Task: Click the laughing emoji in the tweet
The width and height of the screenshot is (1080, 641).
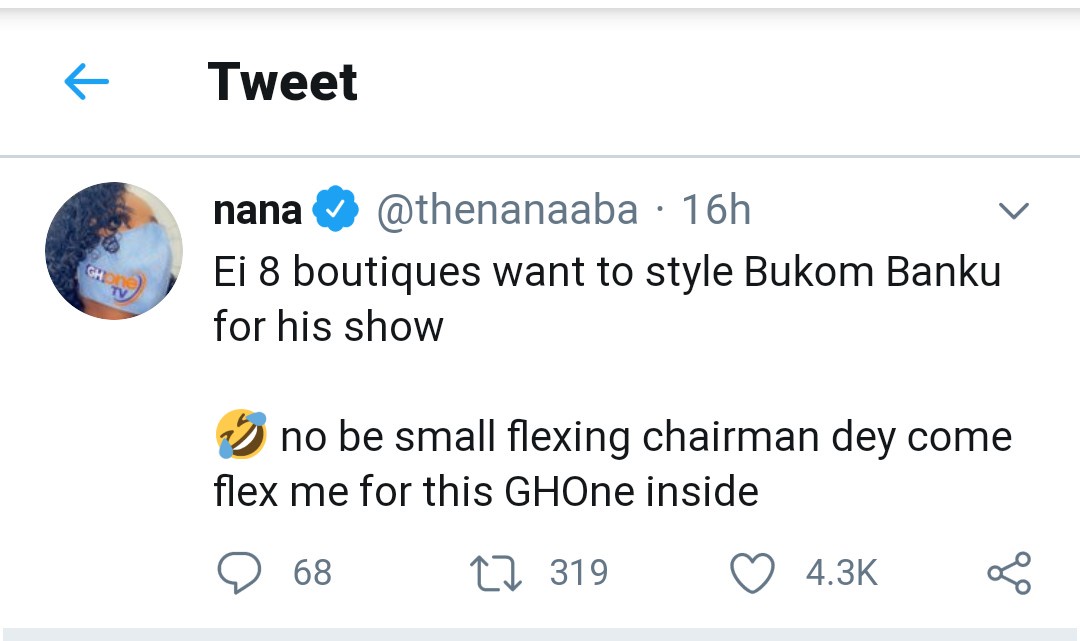Action: pyautogui.click(x=241, y=437)
